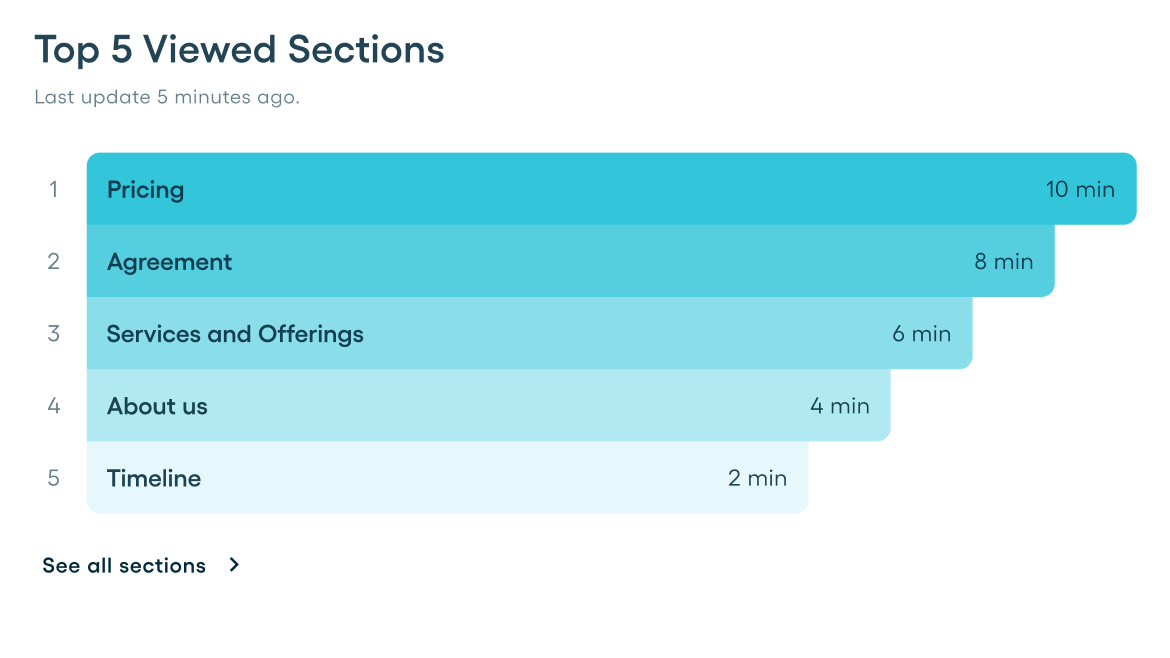Open the Agreement section label

tap(169, 262)
